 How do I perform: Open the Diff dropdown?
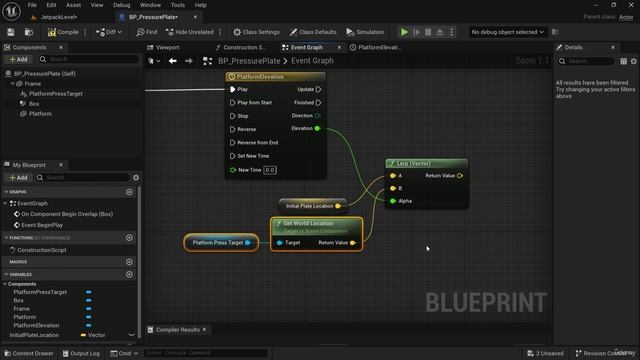(x=109, y=32)
